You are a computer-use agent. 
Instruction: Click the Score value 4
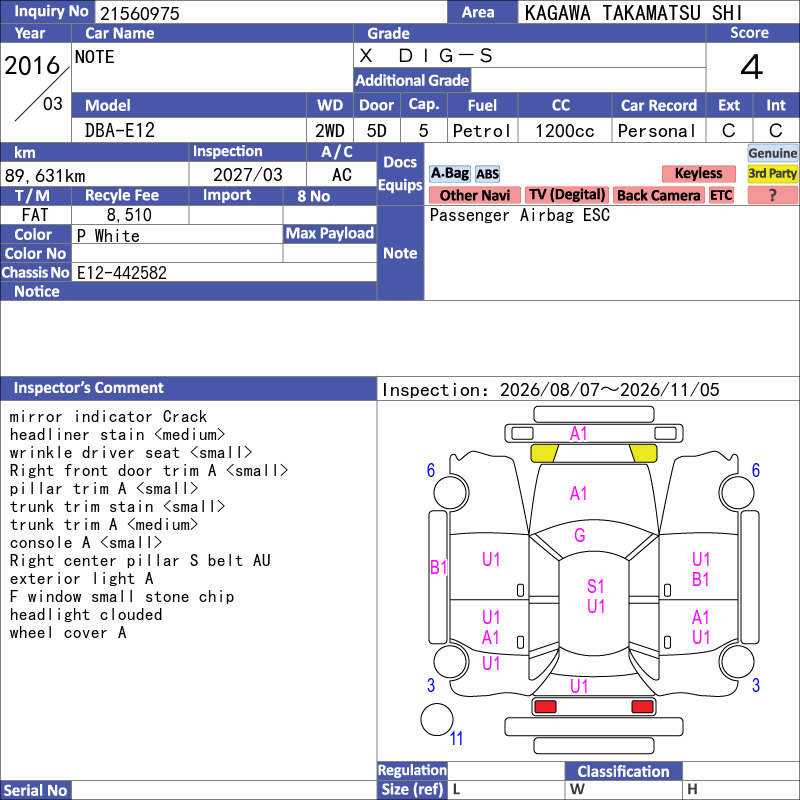click(x=752, y=67)
